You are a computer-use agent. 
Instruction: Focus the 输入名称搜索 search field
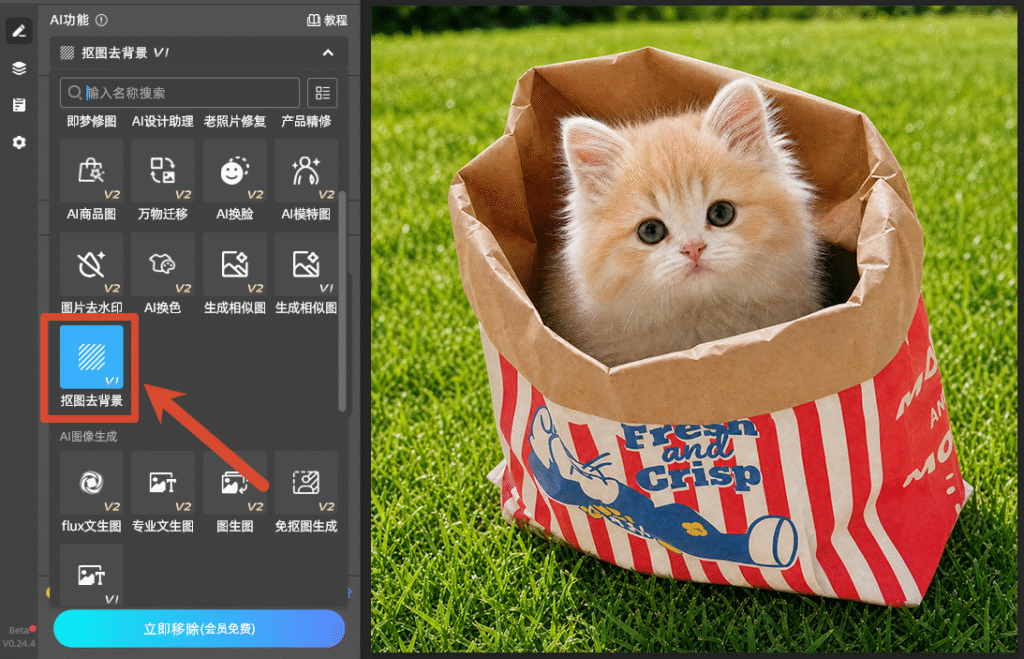(180, 93)
